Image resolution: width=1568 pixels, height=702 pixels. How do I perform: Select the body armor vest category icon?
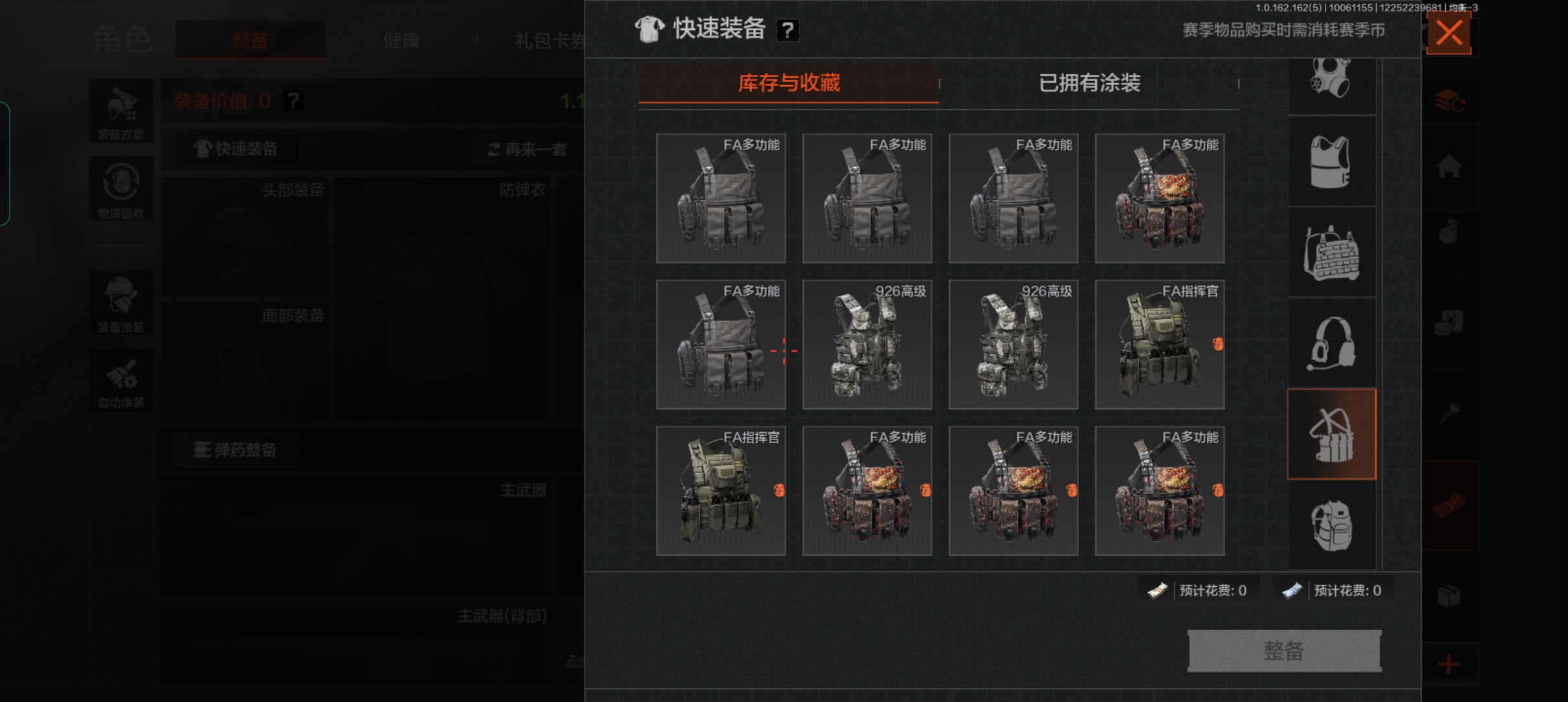[x=1331, y=161]
